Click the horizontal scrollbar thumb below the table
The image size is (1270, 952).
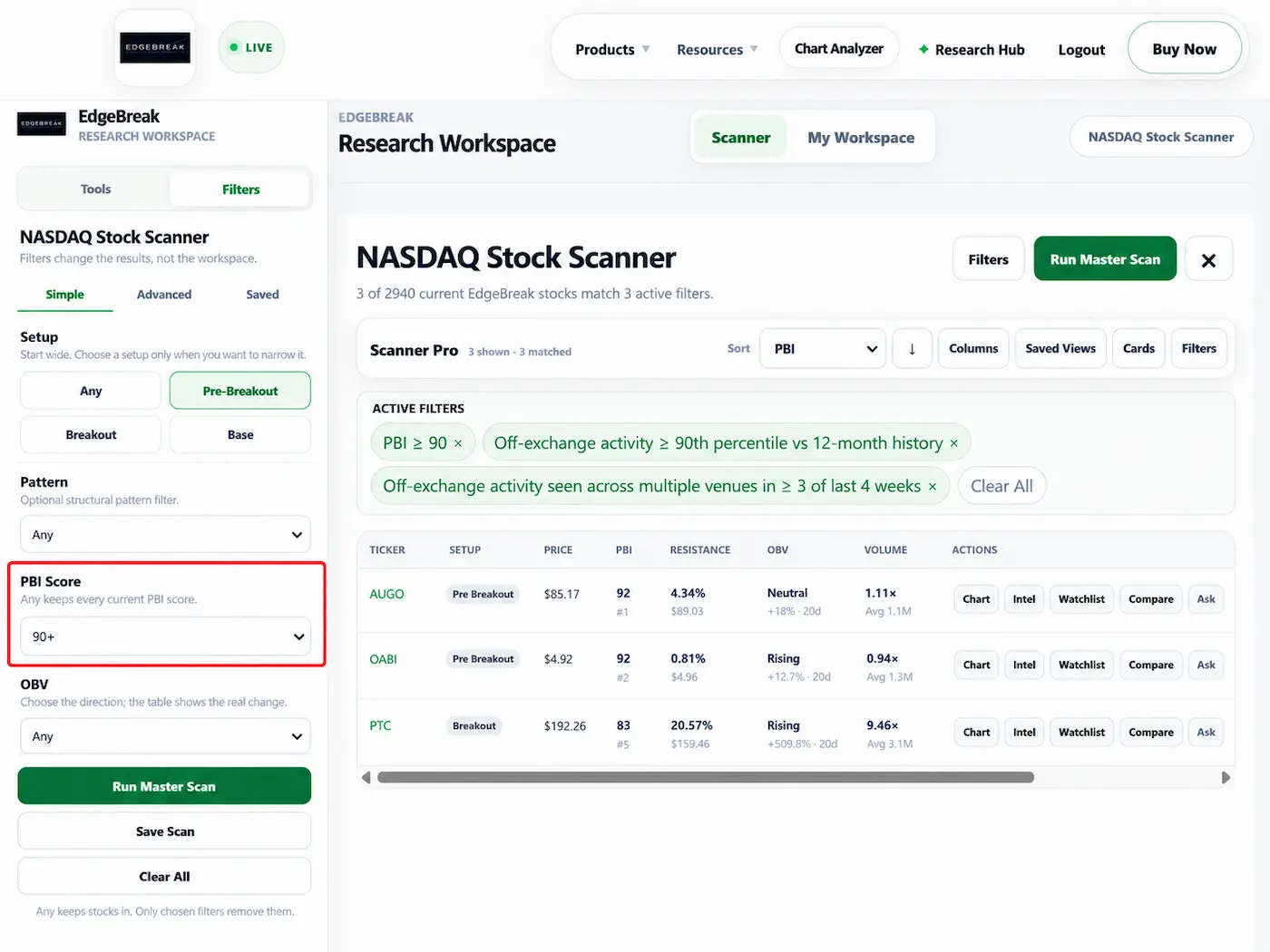click(x=706, y=777)
